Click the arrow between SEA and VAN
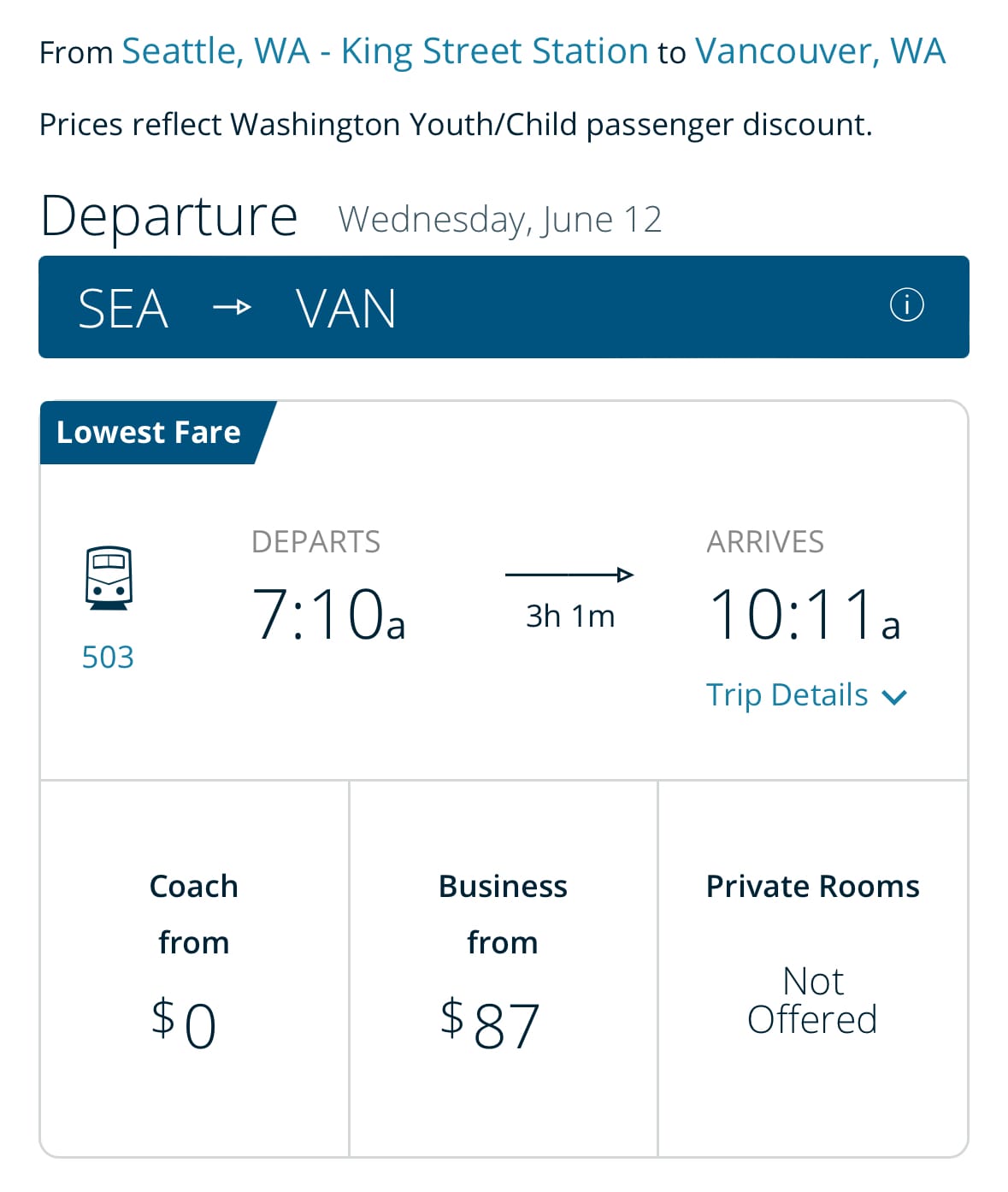 pyautogui.click(x=232, y=307)
